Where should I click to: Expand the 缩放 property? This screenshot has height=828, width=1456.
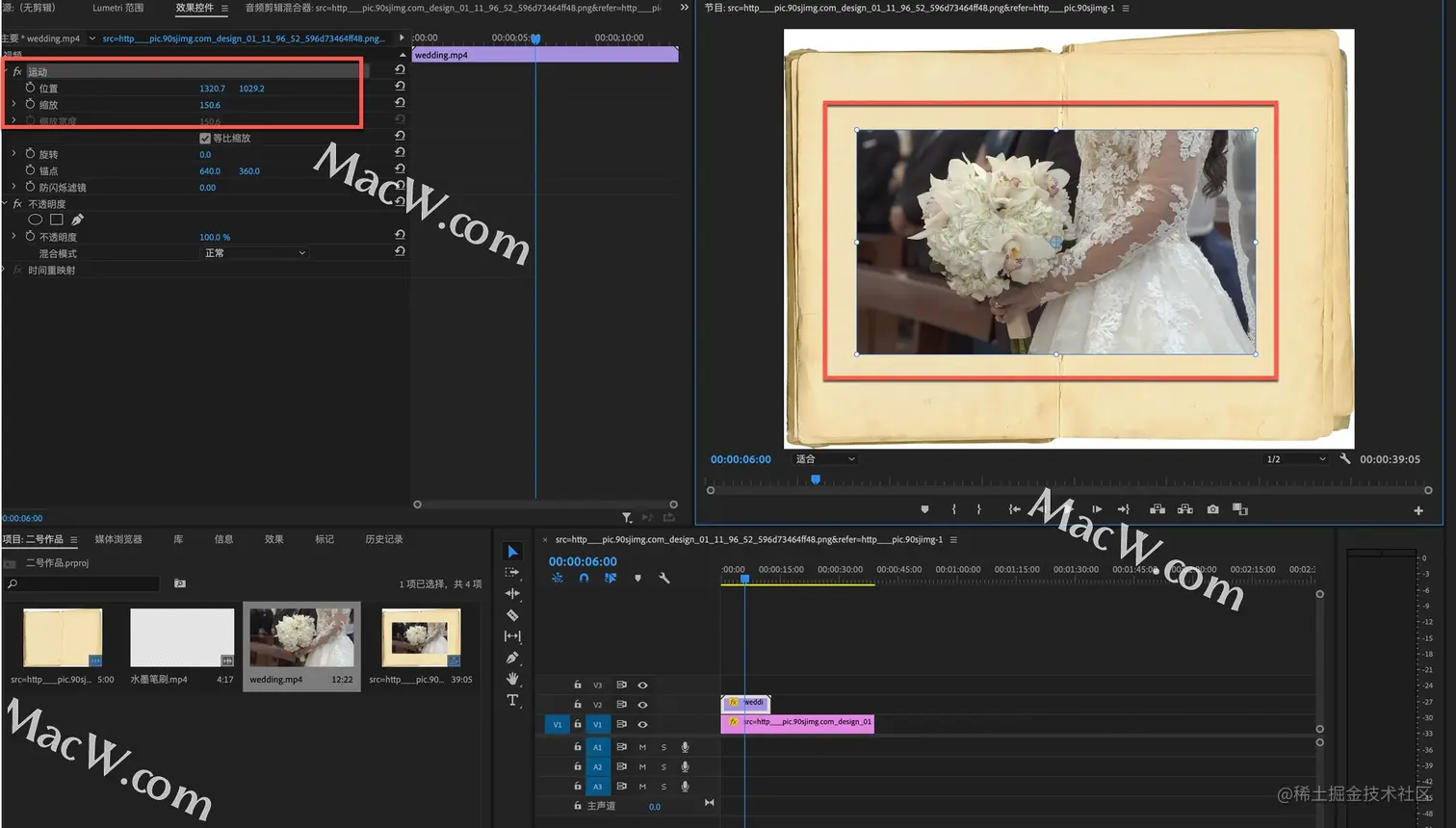tap(13, 104)
